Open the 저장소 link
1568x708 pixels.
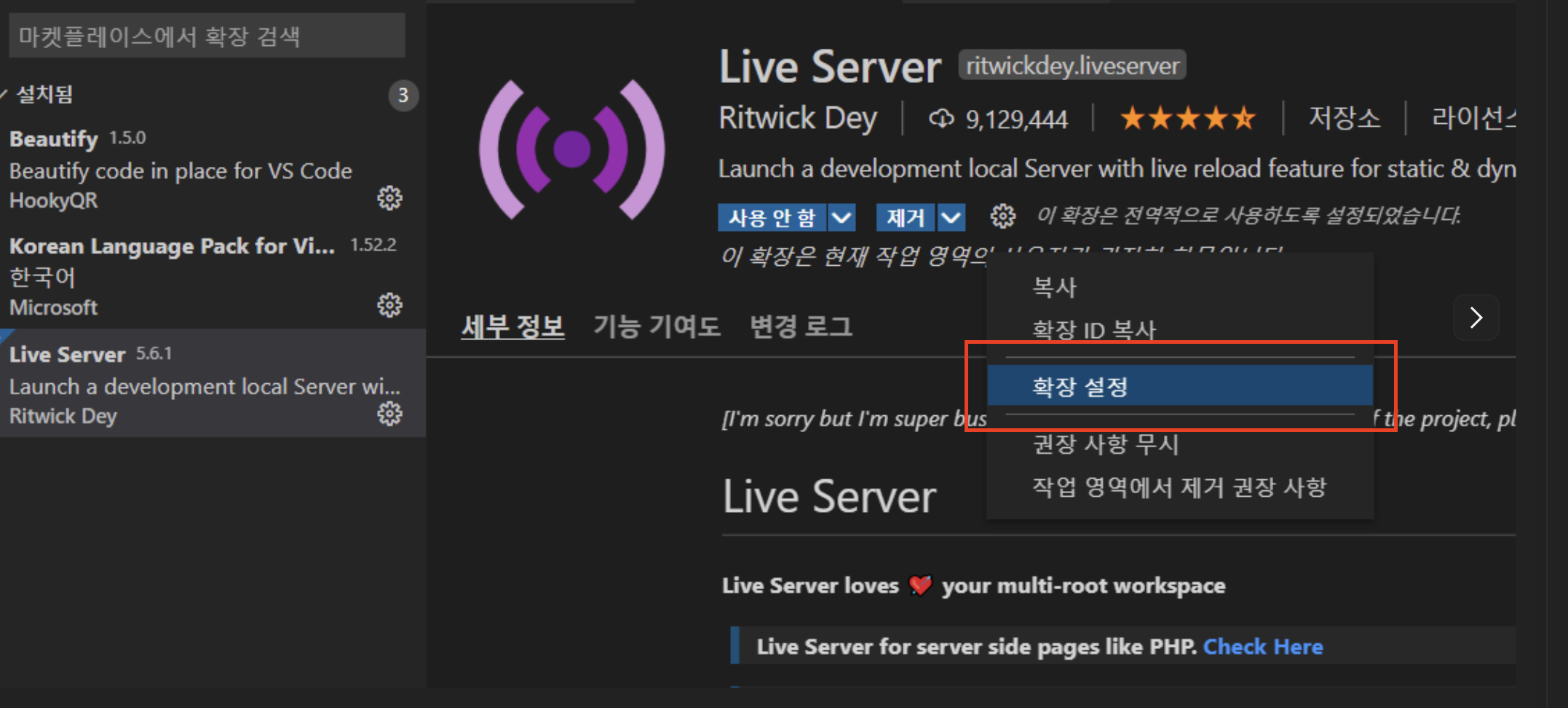pos(1345,117)
